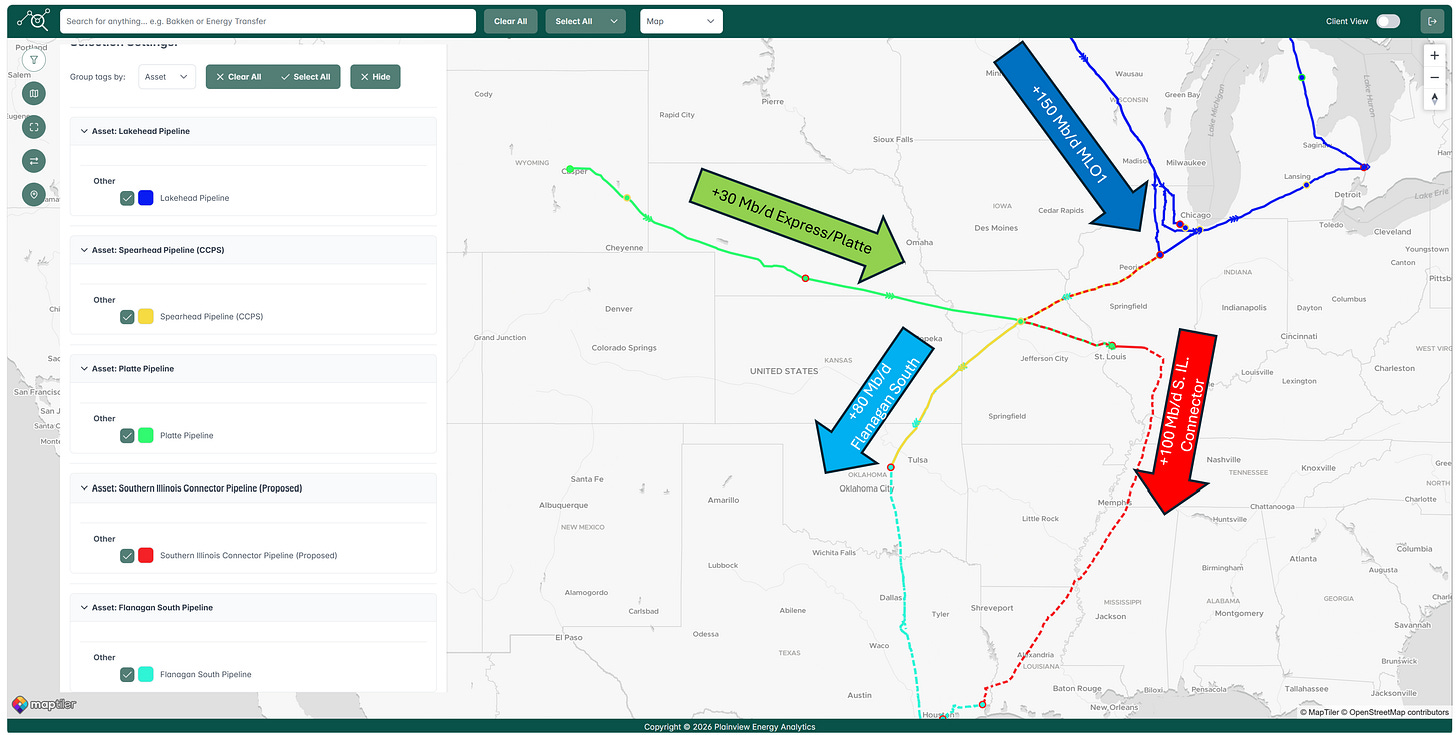
Task: Click the green marker at St. Louis
Action: point(1111,346)
